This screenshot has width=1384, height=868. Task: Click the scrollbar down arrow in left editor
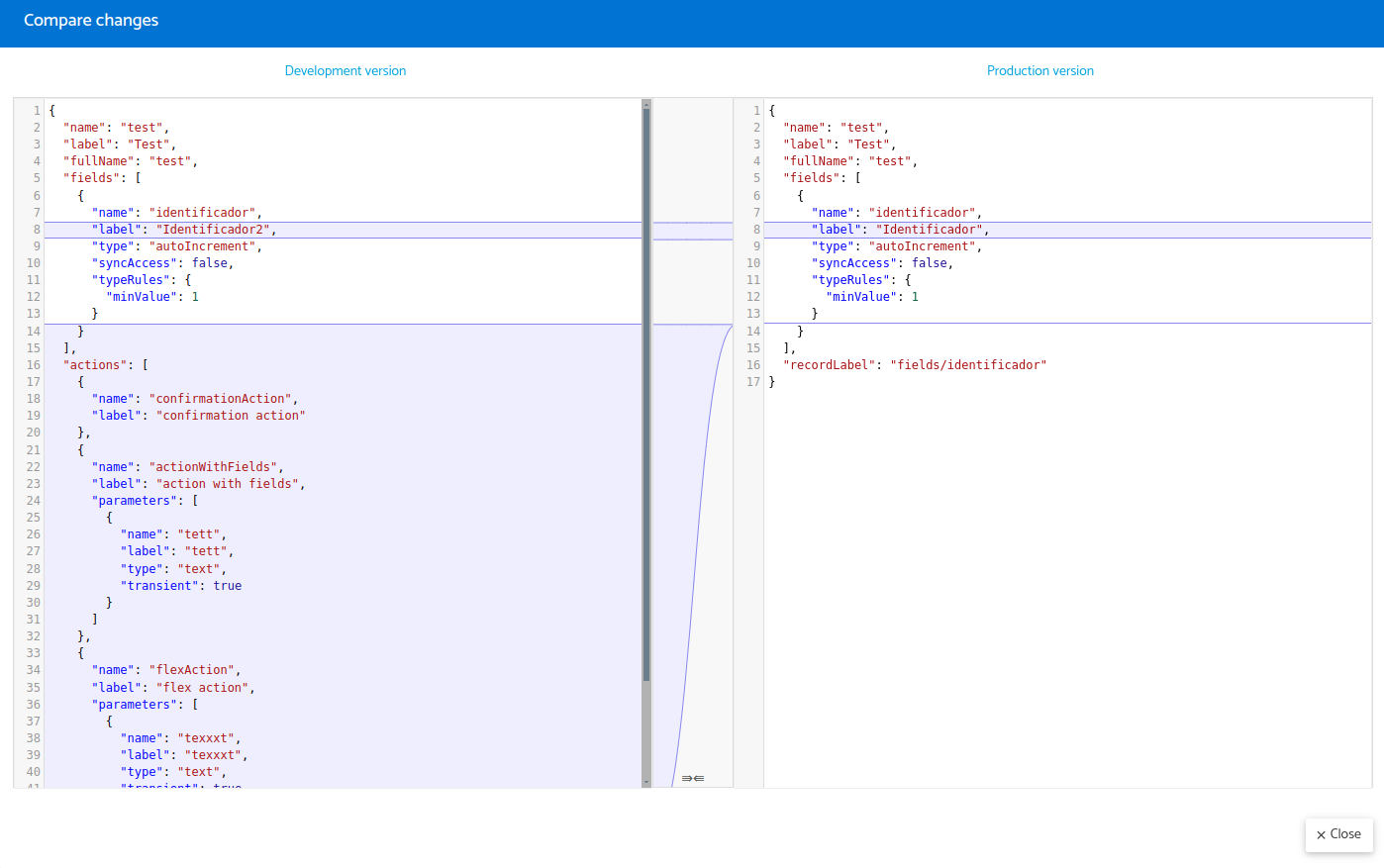tap(646, 782)
